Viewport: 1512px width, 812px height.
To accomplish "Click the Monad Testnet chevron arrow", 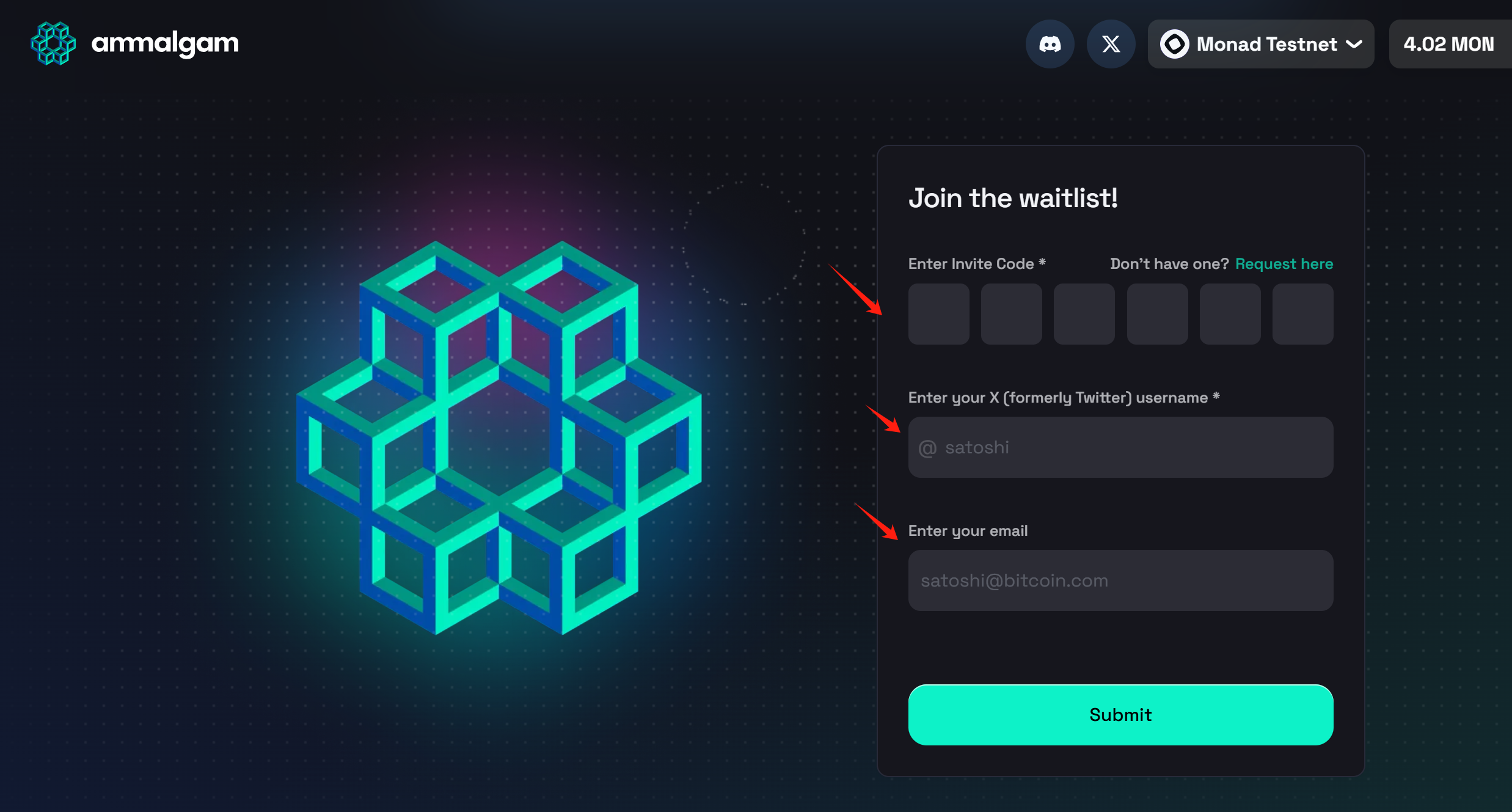I will point(1354,44).
